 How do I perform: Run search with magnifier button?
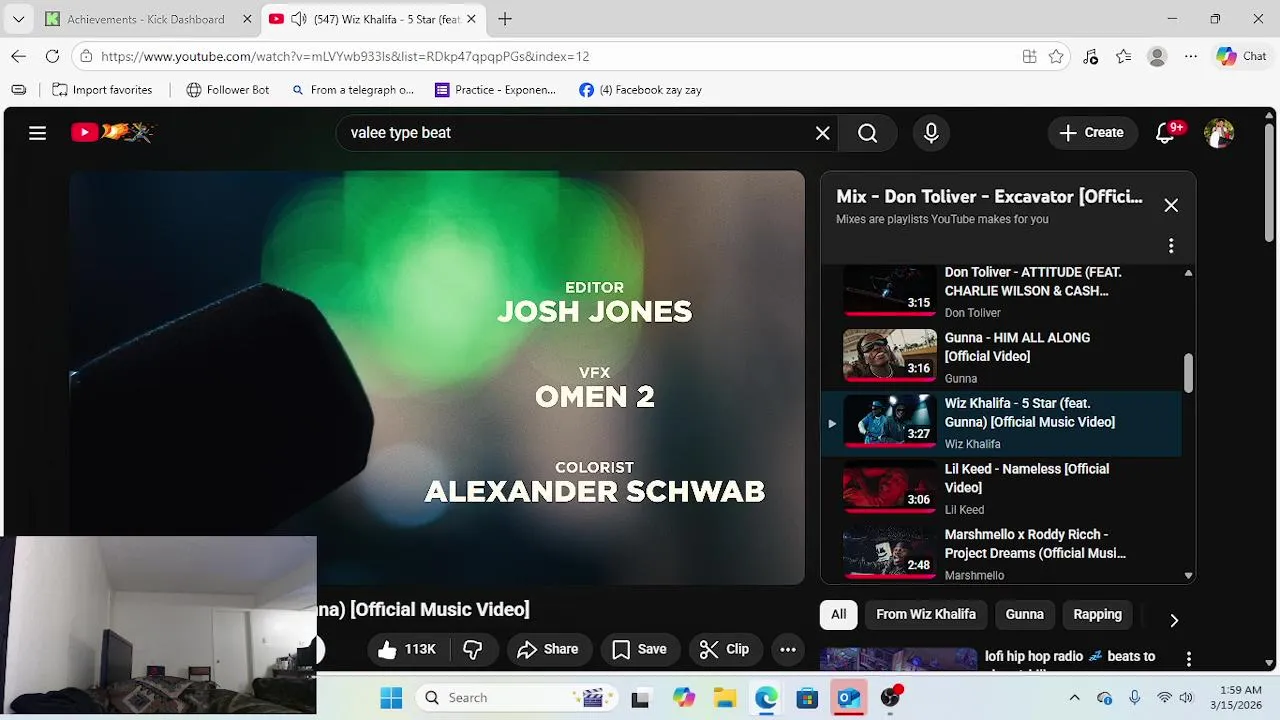coord(868,133)
